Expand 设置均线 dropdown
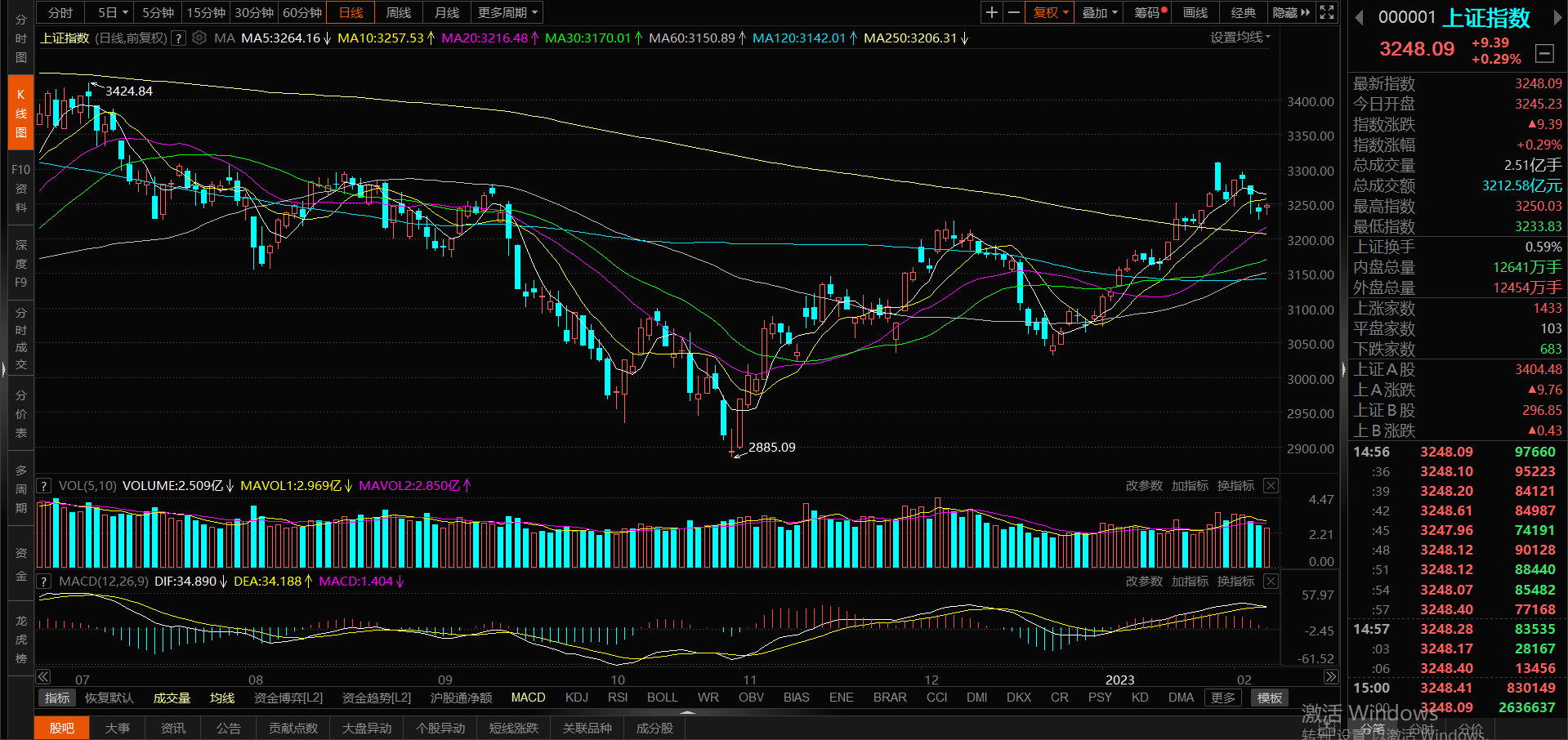1568x740 pixels. [1240, 38]
